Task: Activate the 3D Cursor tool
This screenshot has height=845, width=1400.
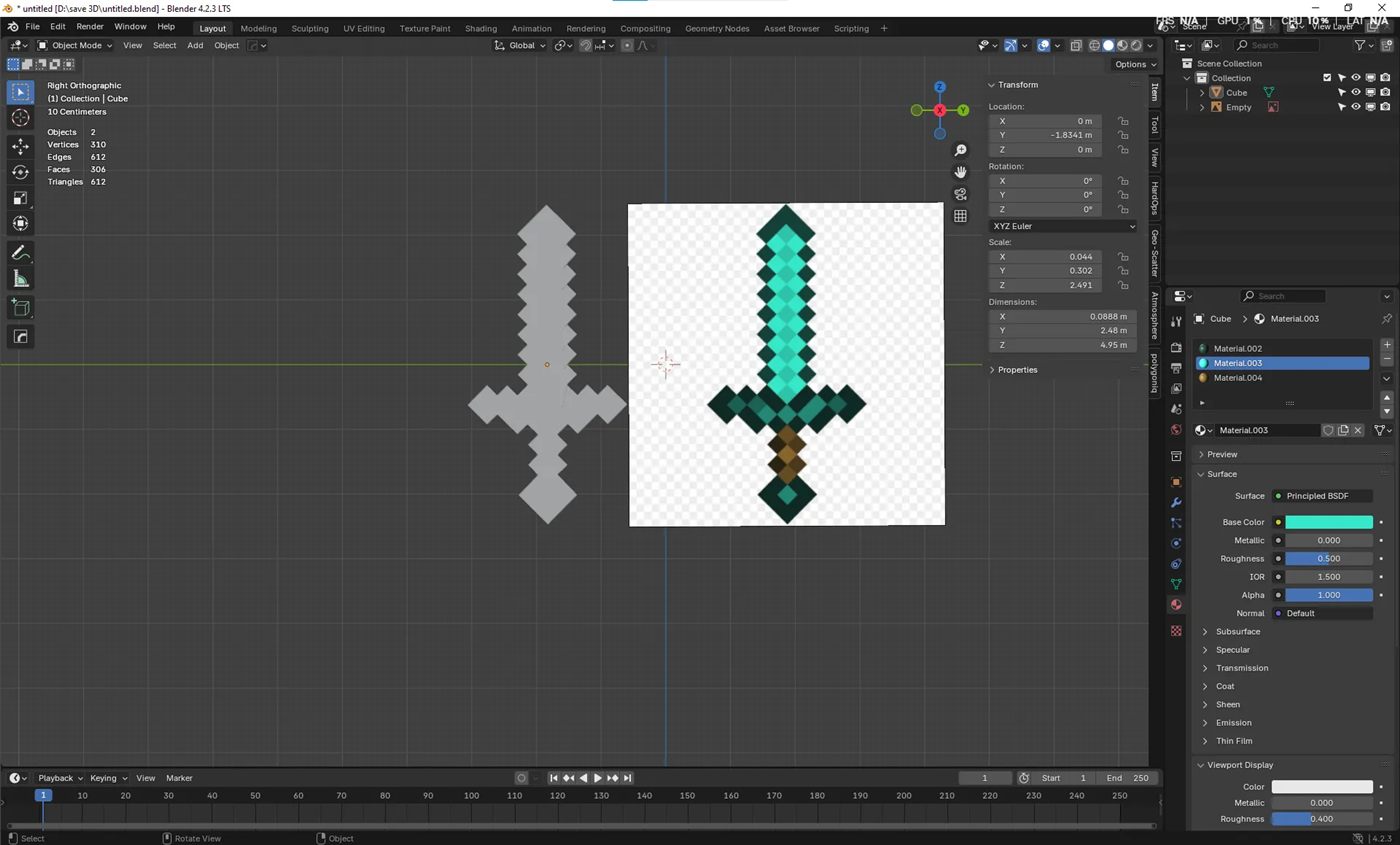Action: coord(20,118)
